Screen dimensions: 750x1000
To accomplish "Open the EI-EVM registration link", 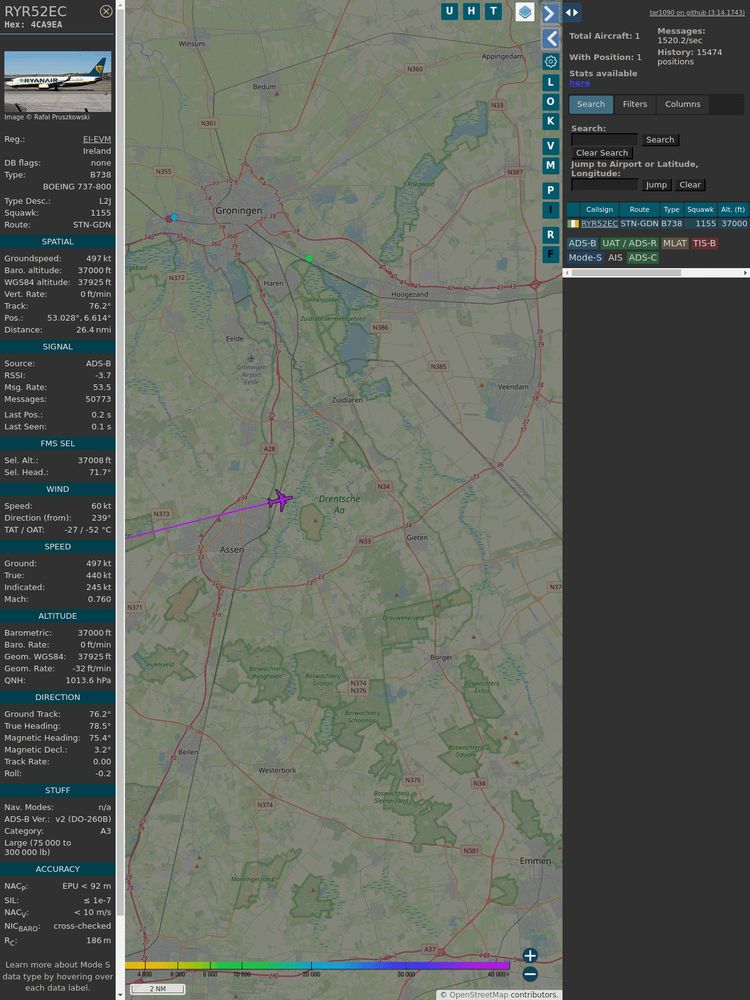I will pos(97,139).
